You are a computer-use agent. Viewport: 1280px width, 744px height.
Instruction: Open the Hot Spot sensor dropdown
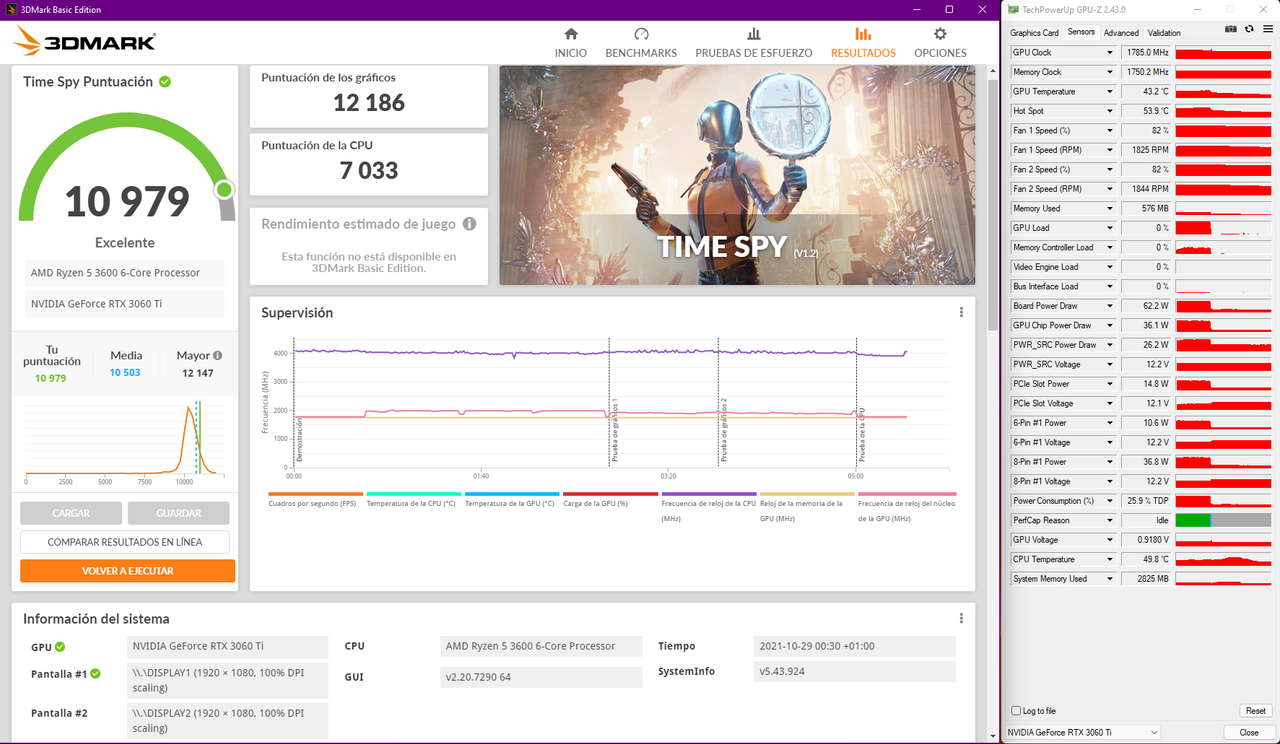(x=1109, y=111)
